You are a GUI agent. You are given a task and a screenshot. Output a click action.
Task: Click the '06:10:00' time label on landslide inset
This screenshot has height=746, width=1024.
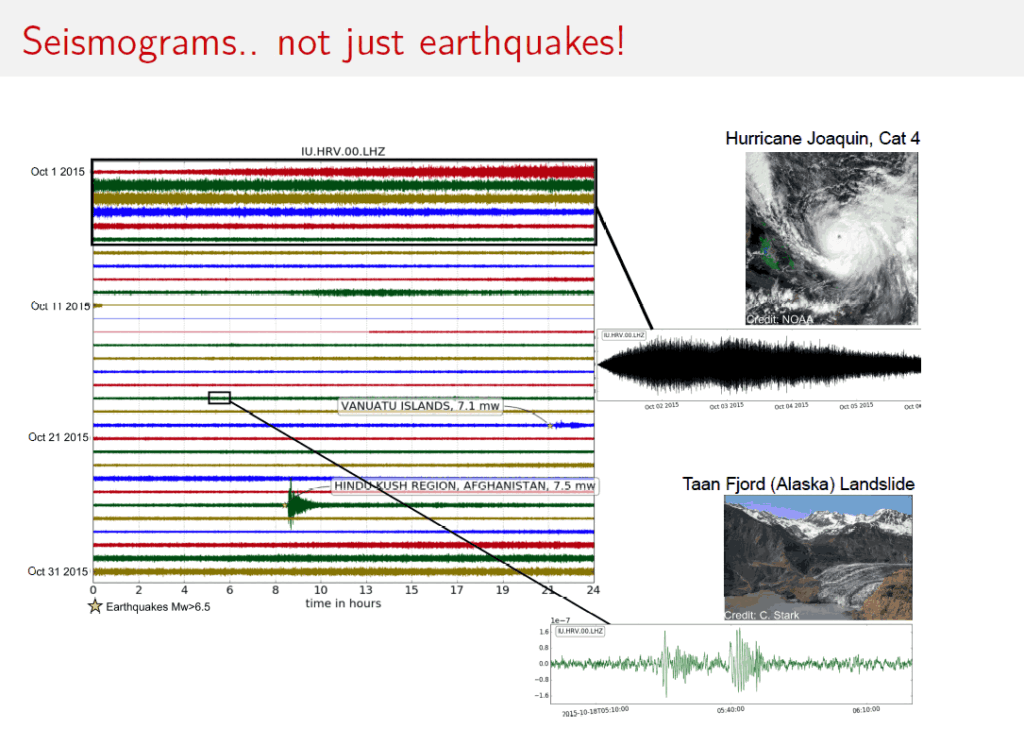point(866,709)
